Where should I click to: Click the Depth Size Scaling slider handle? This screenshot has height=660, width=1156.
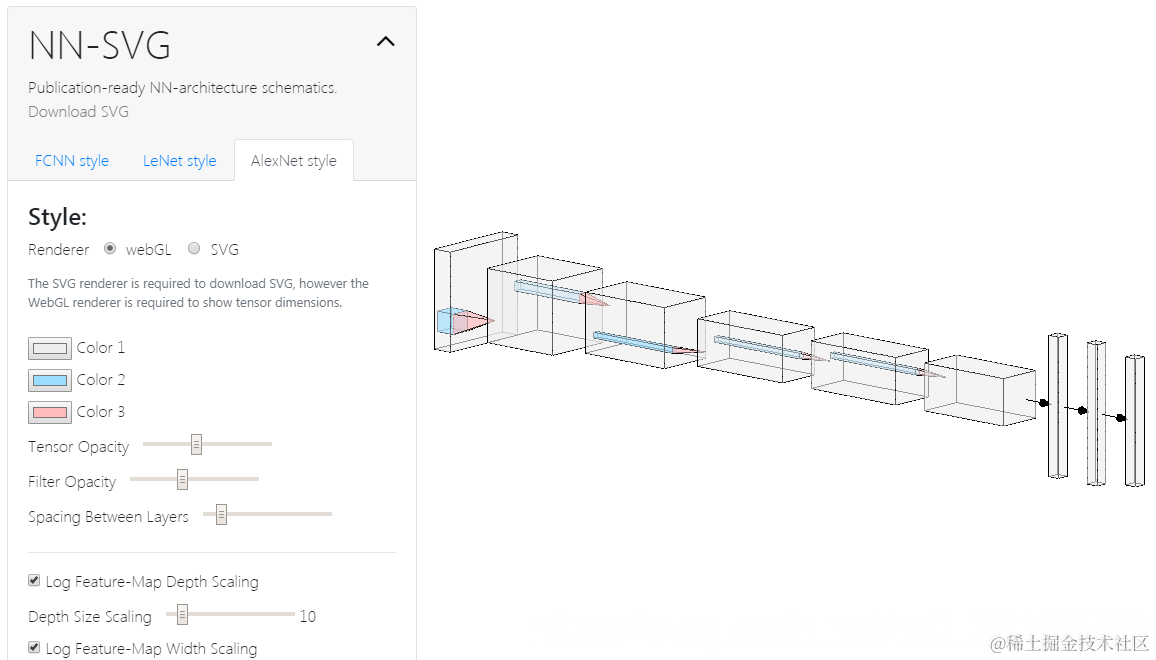182,614
